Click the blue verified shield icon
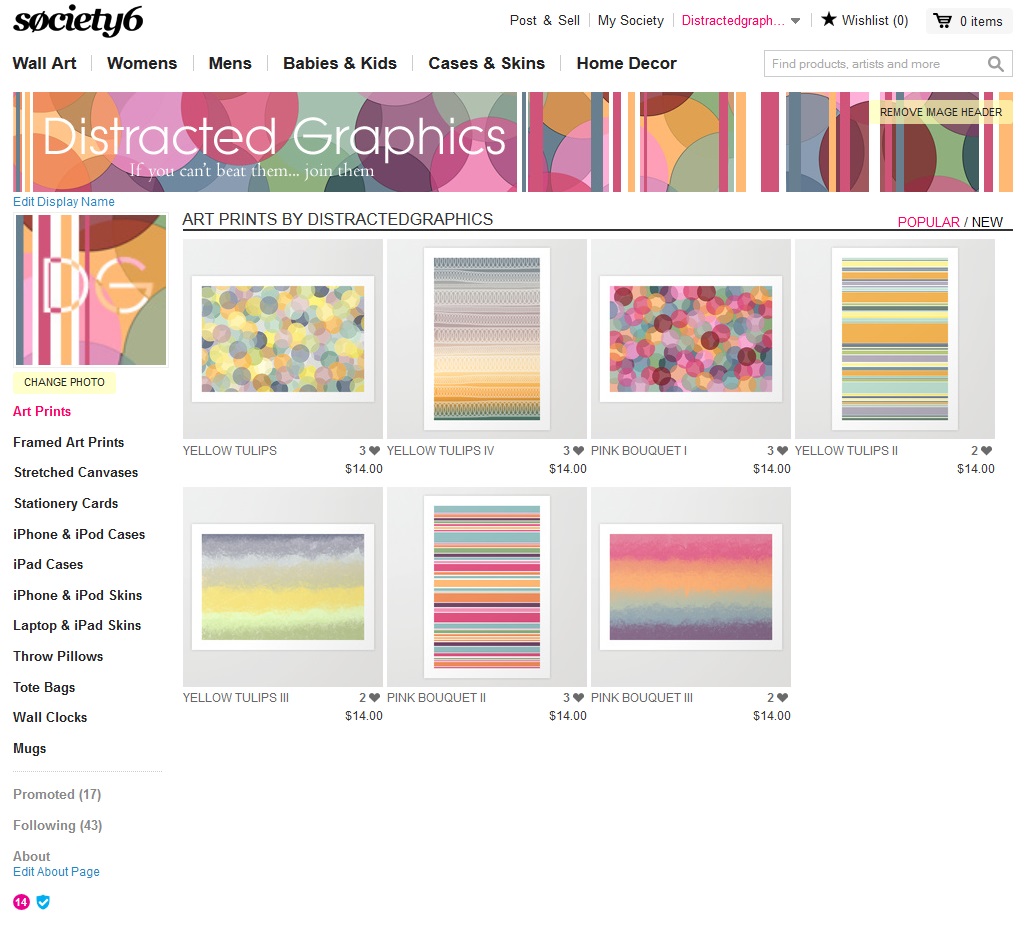 click(x=43, y=902)
